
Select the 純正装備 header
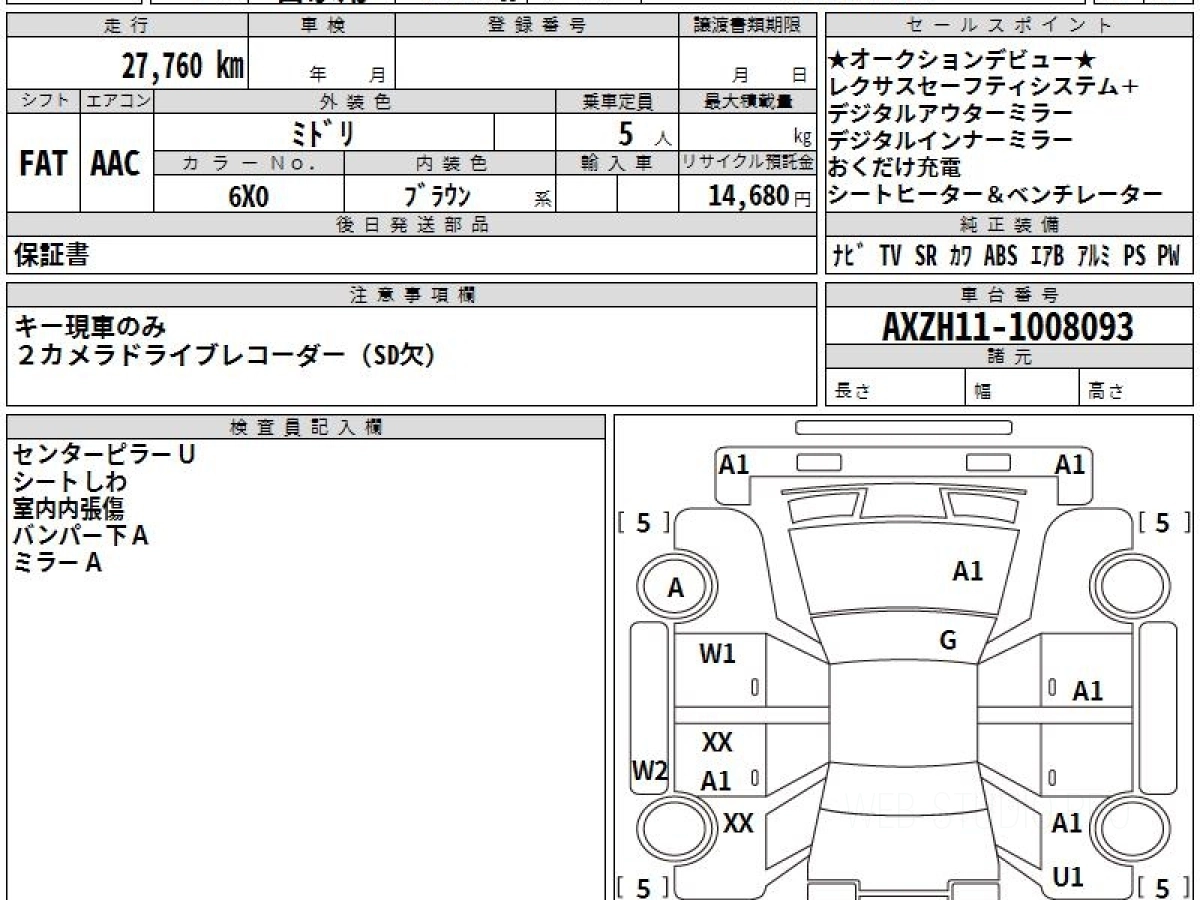point(1010,225)
